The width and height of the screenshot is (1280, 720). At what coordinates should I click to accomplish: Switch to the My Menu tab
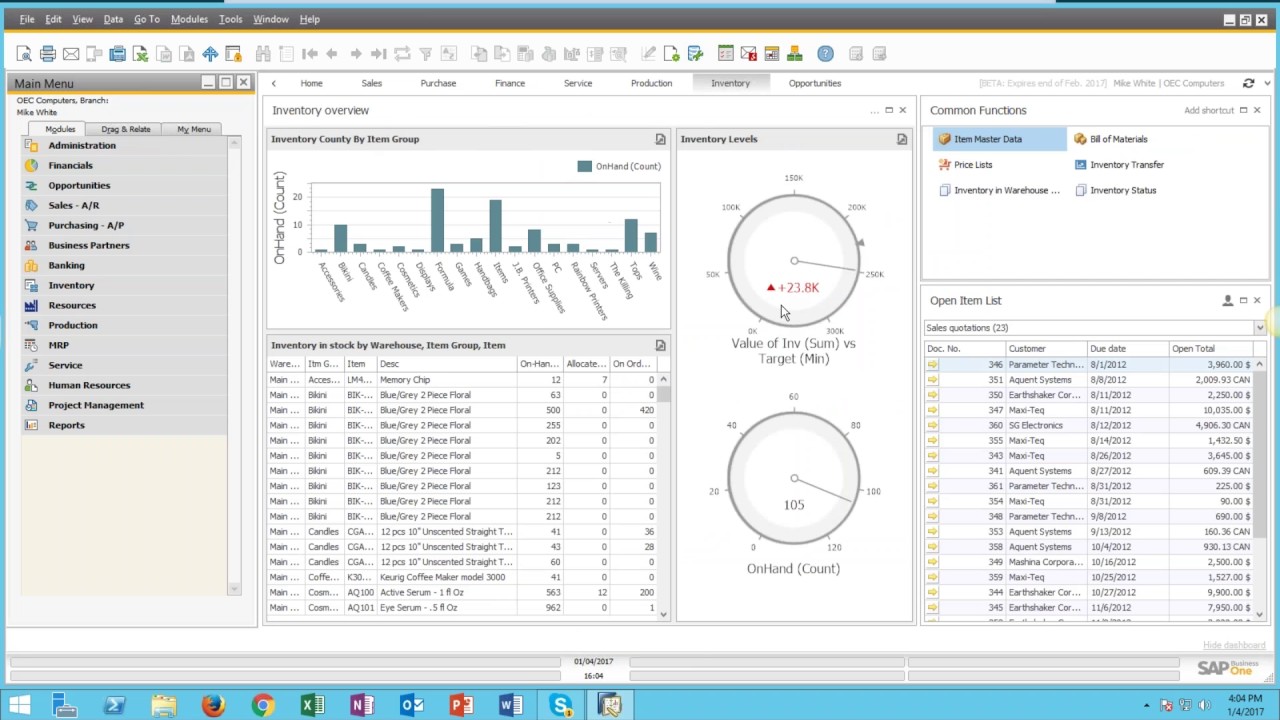193,129
